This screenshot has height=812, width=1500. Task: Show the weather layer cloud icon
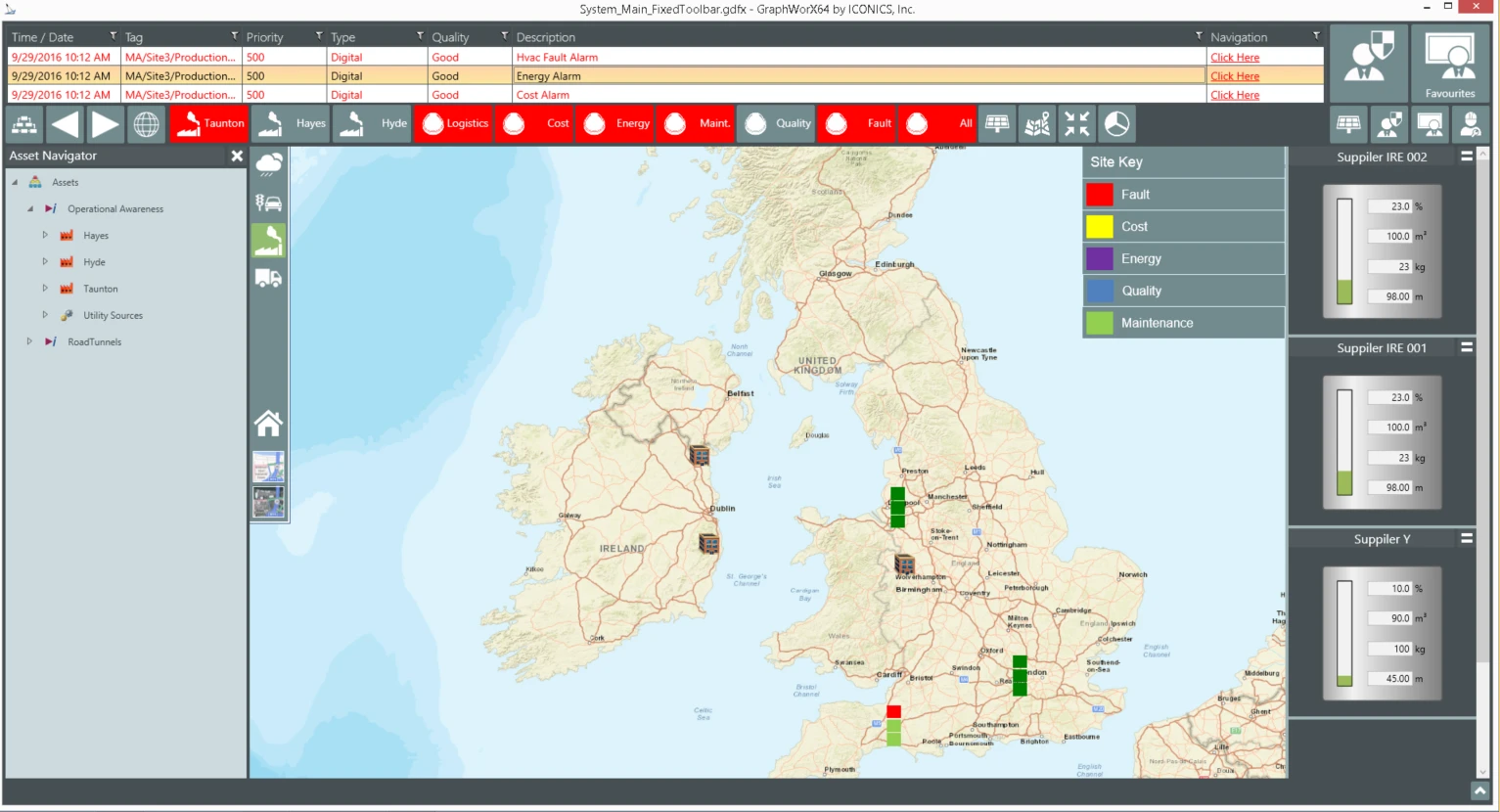click(x=268, y=164)
